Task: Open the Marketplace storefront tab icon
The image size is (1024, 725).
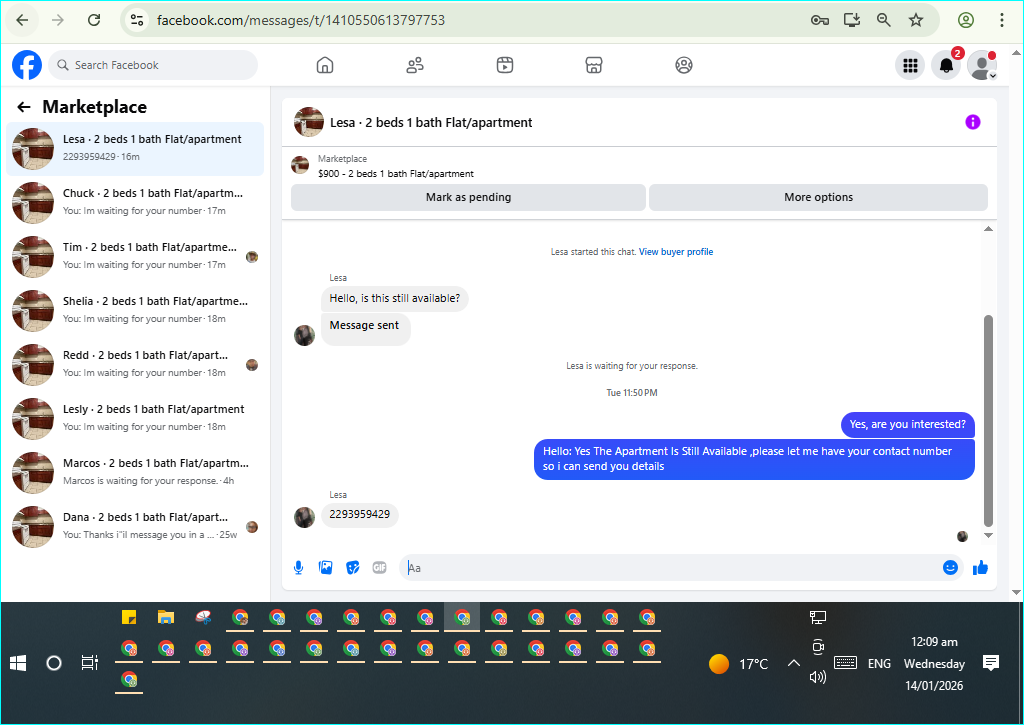Action: [x=594, y=65]
